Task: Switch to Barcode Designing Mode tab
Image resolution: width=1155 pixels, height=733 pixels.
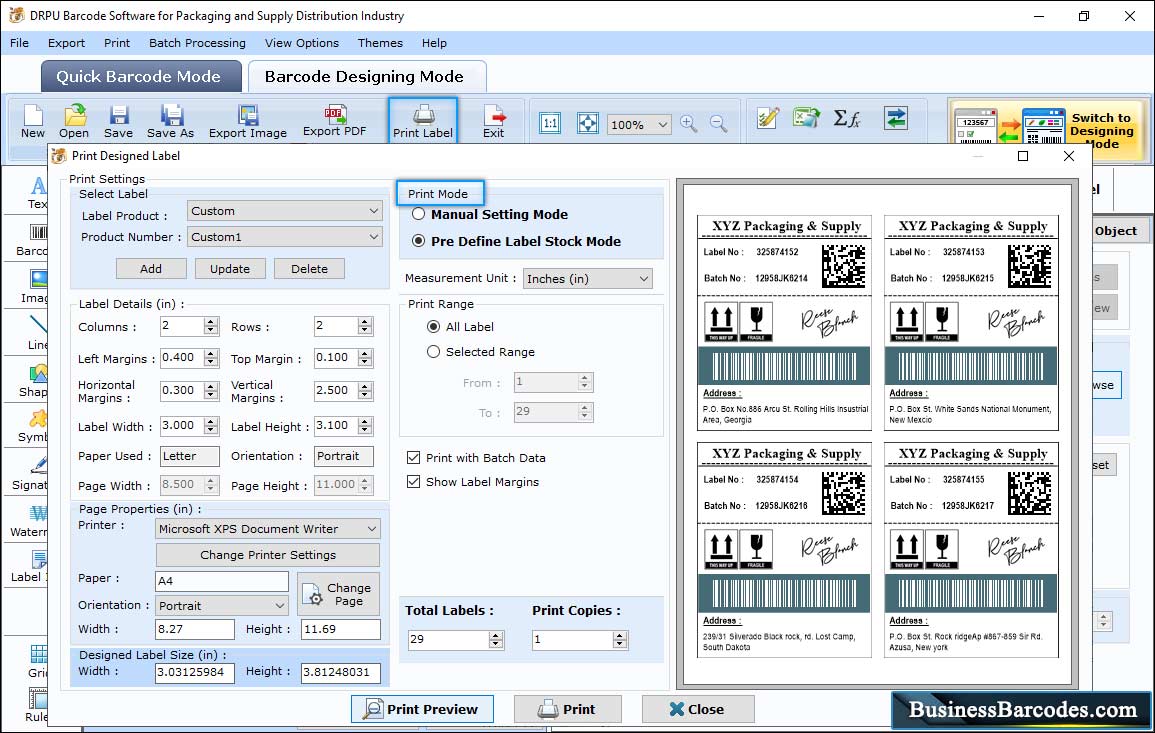Action: (366, 77)
